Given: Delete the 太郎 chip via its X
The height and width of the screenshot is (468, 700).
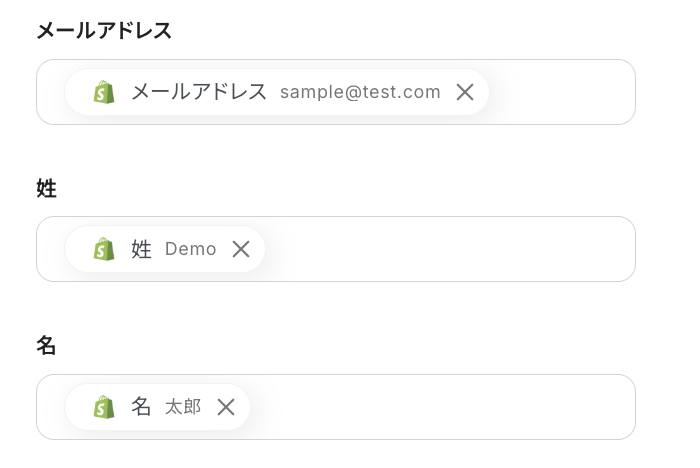Looking at the screenshot, I should pos(226,407).
